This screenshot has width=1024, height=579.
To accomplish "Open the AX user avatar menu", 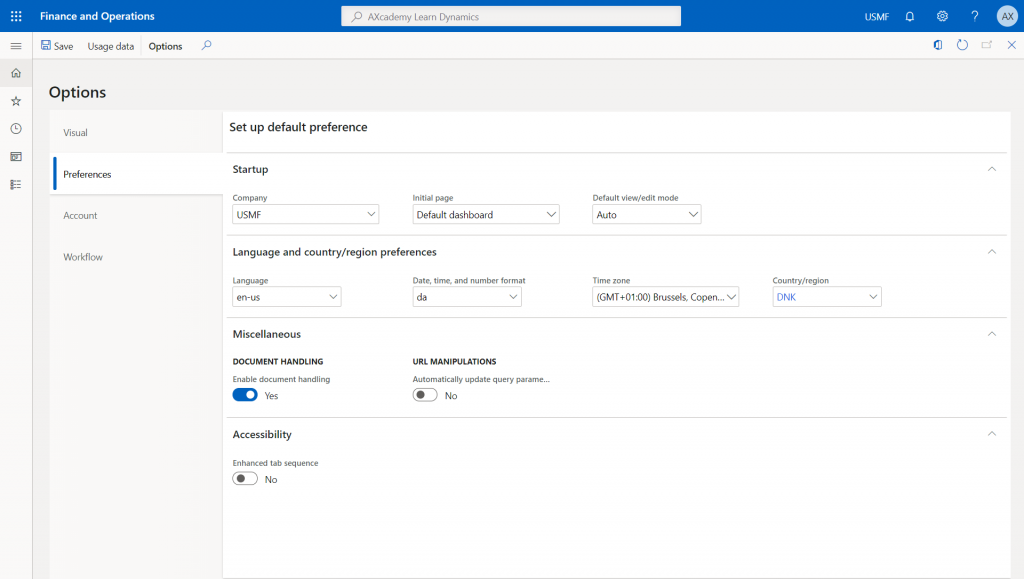I will (x=1007, y=16).
